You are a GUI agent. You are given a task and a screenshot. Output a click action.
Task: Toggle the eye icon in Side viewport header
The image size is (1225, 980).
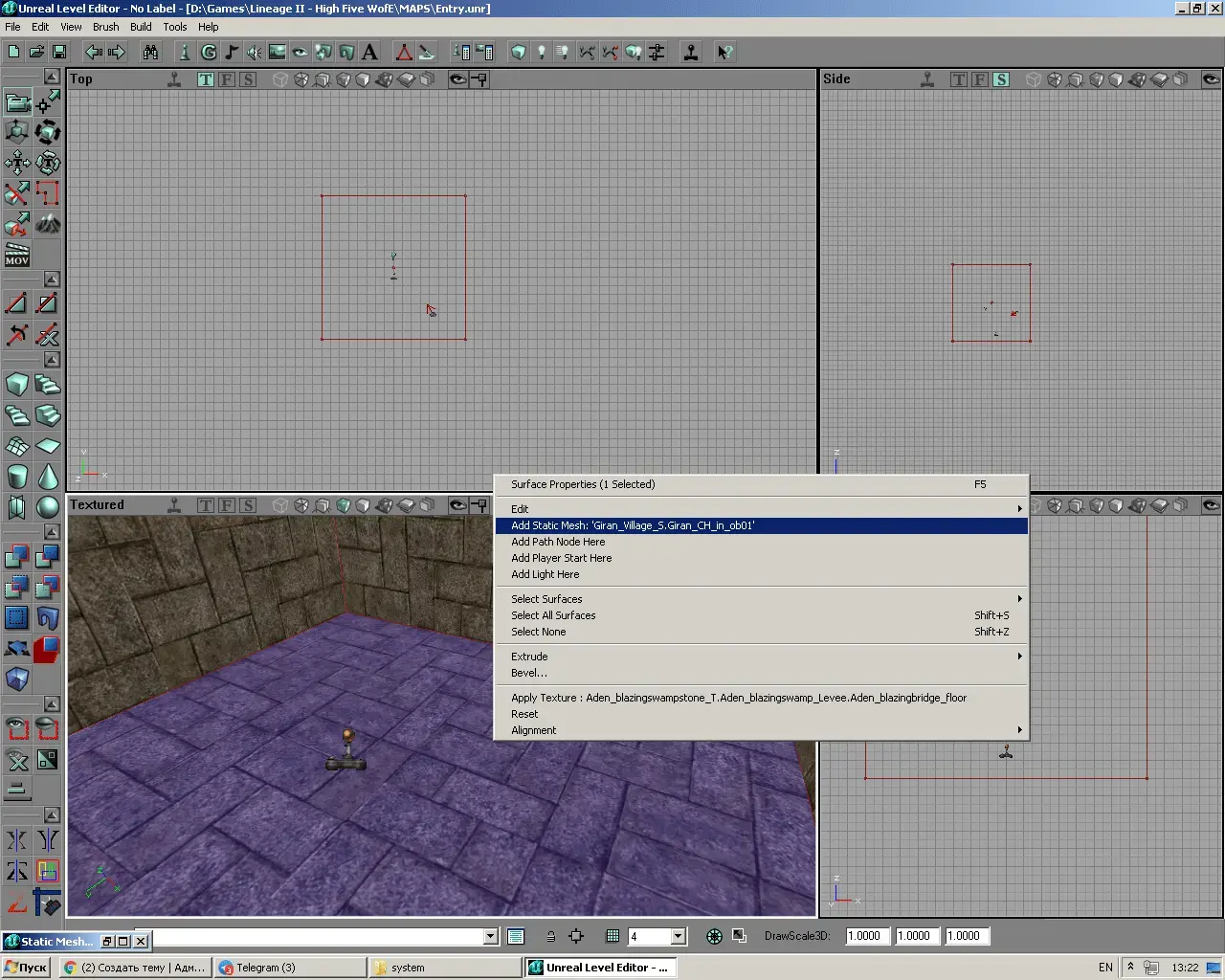pos(1212,79)
